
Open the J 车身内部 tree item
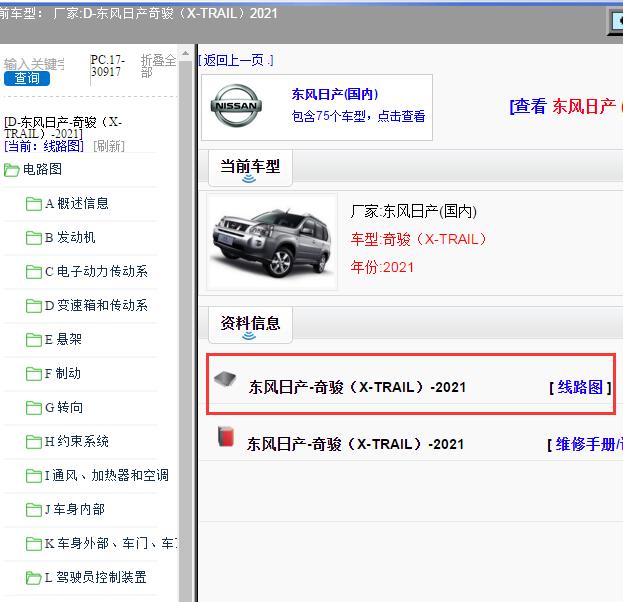click(75, 509)
